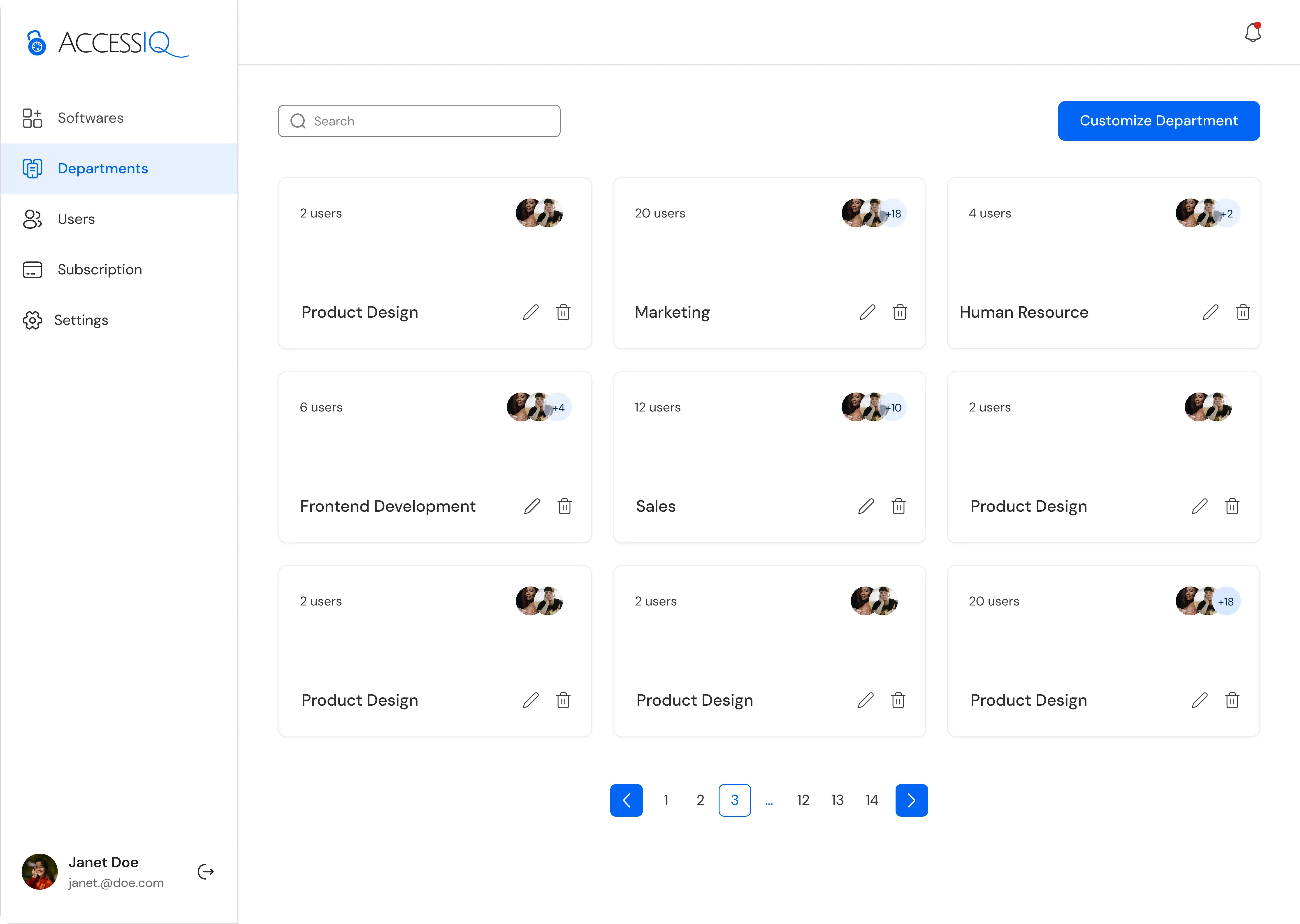Viewport: 1300px width, 924px height.
Task: Delete the Marketing department via trash icon
Action: point(900,312)
